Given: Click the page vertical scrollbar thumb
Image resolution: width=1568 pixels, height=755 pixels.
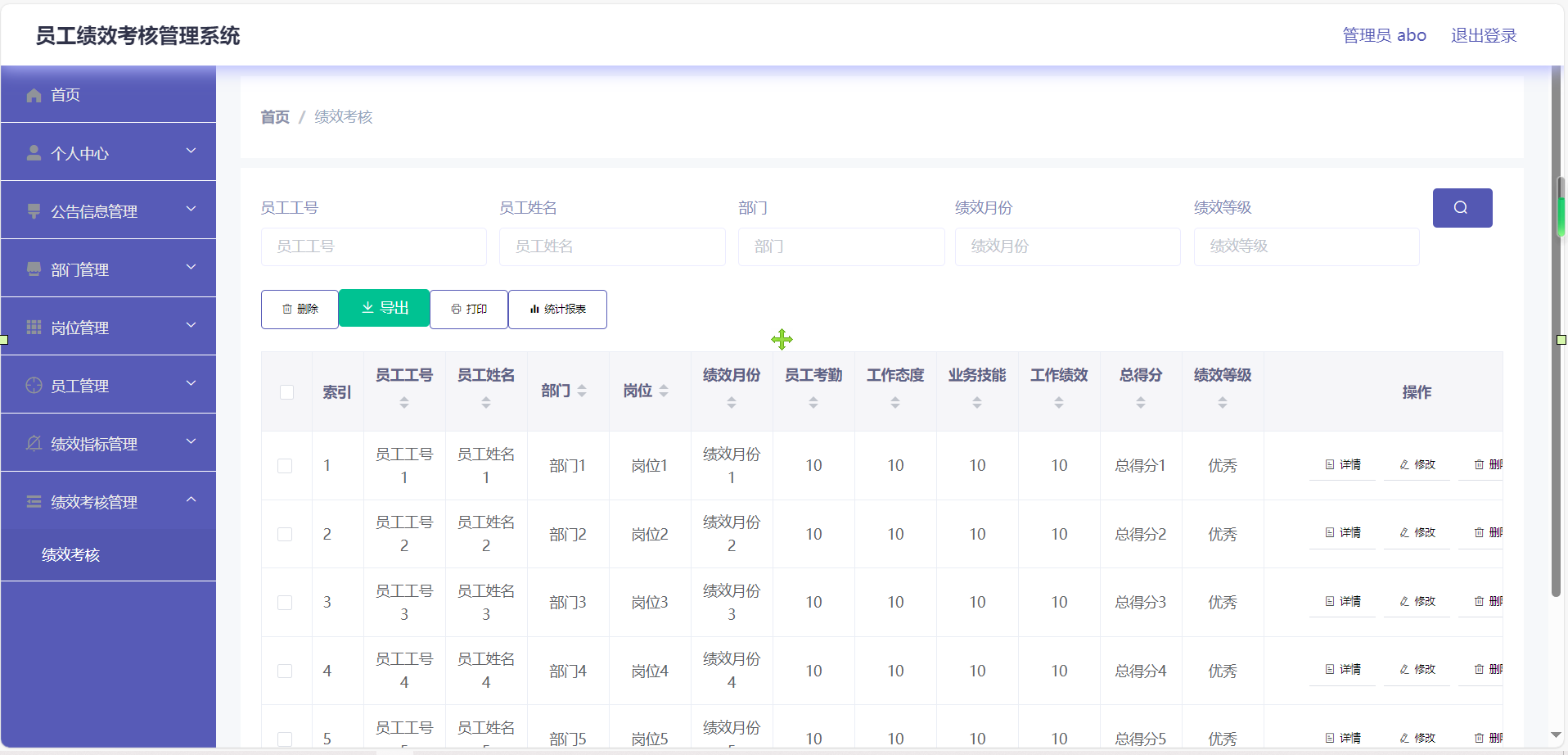Looking at the screenshot, I should click(1556, 332).
